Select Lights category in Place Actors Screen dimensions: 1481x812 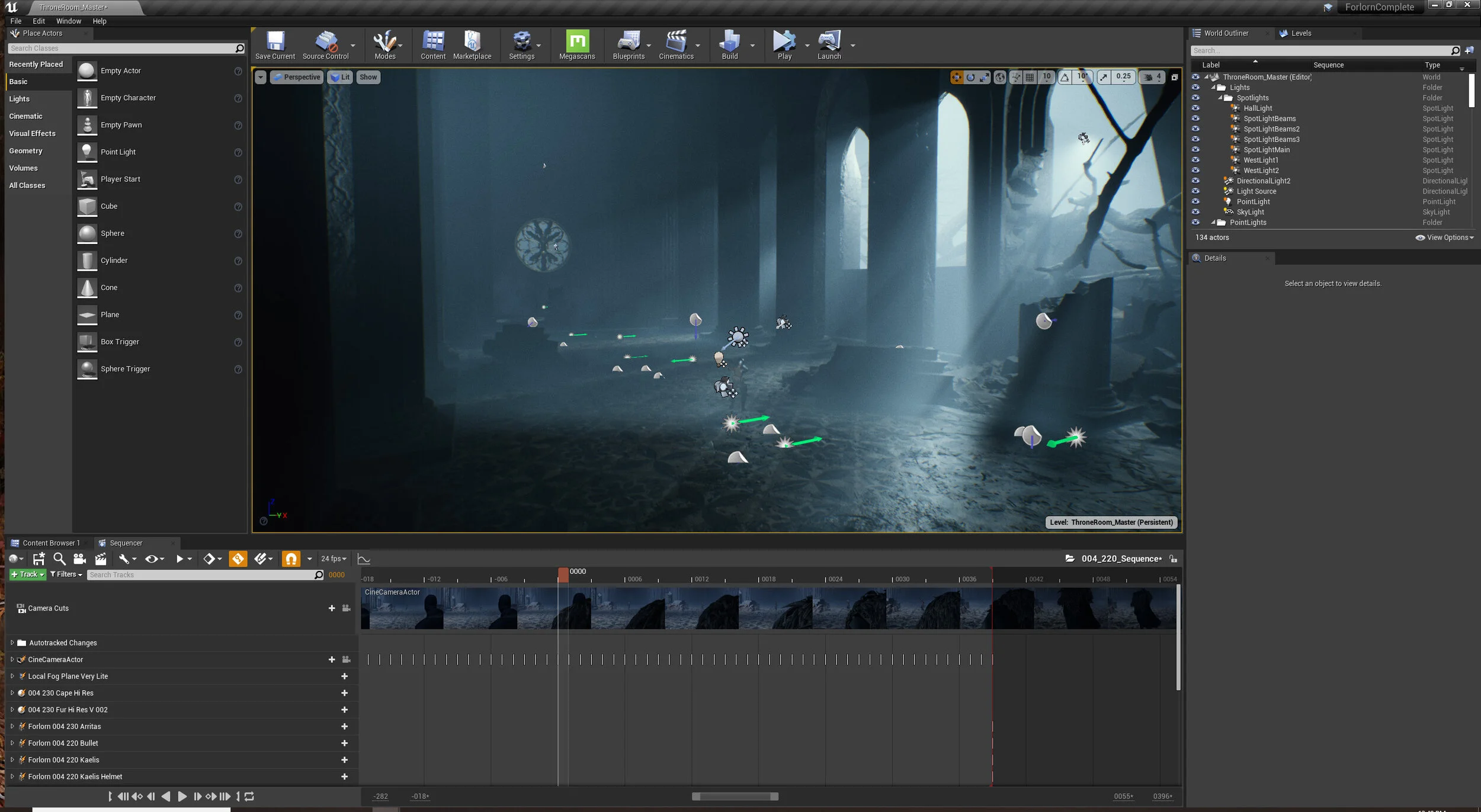click(20, 99)
